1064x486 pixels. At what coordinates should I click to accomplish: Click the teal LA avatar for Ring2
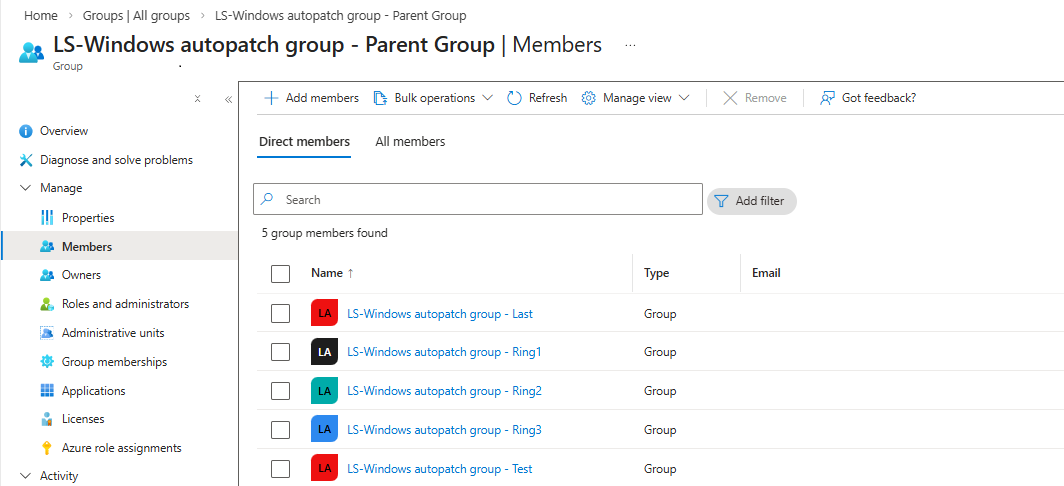coord(324,391)
